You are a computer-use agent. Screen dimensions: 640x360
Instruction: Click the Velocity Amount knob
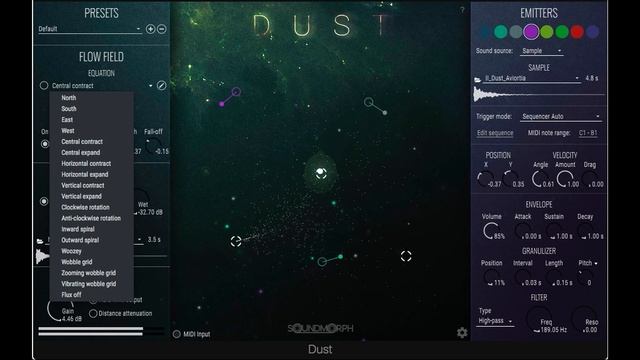coord(565,179)
